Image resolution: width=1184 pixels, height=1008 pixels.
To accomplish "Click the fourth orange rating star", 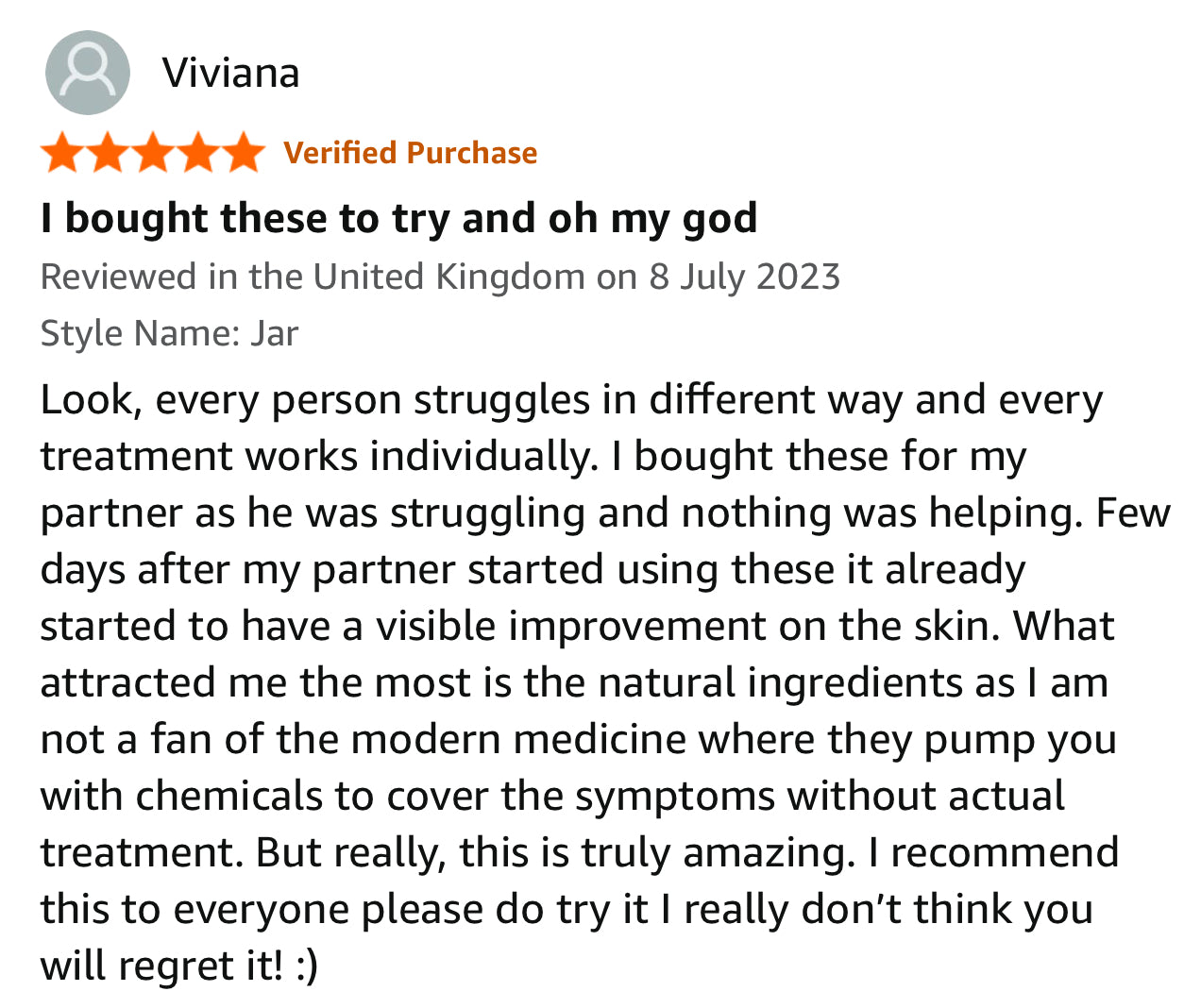I will pyautogui.click(x=198, y=153).
